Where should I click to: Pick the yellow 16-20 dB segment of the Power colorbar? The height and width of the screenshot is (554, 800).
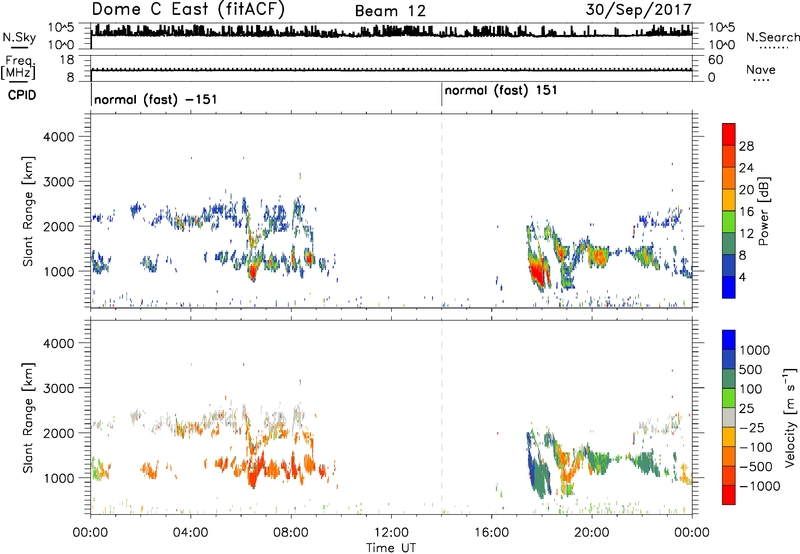pyautogui.click(x=729, y=200)
